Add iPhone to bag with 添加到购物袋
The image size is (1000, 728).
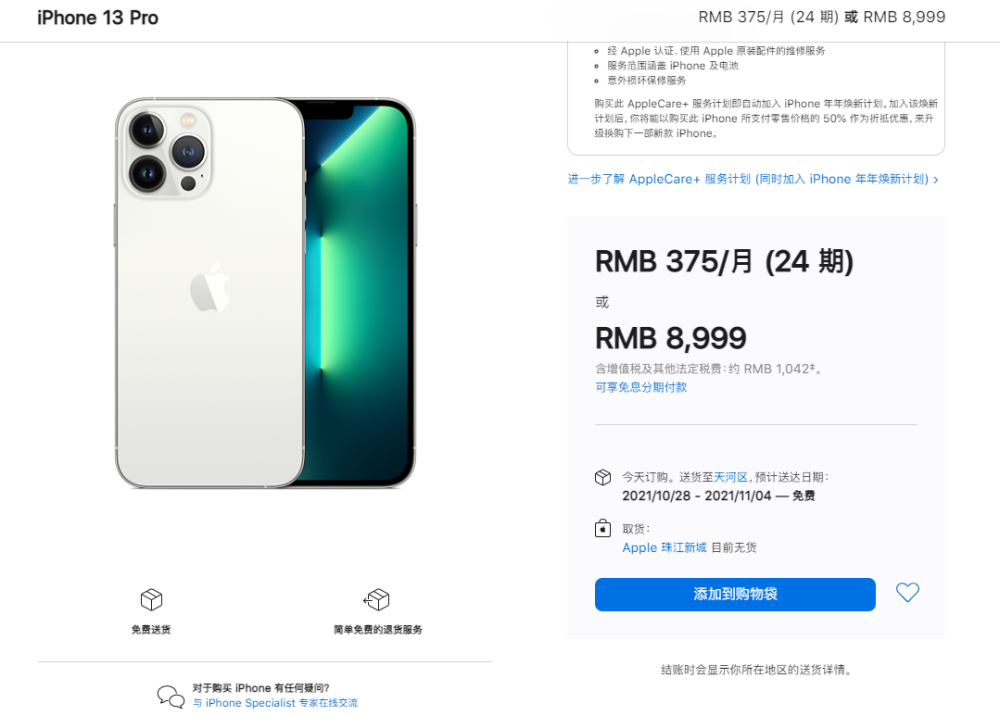pos(735,594)
